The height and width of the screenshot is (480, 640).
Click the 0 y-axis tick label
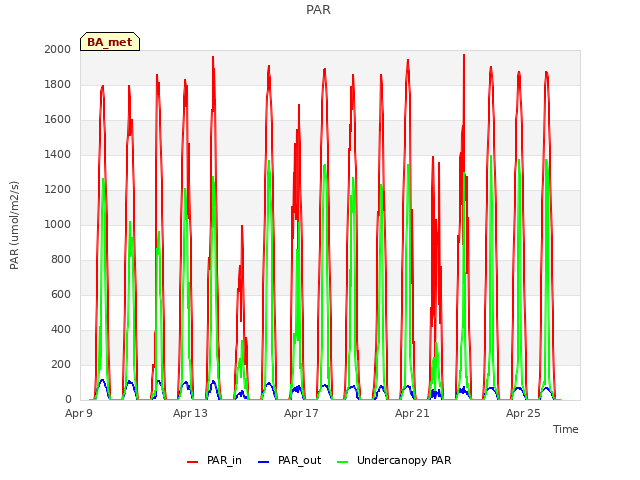[x=68, y=400]
